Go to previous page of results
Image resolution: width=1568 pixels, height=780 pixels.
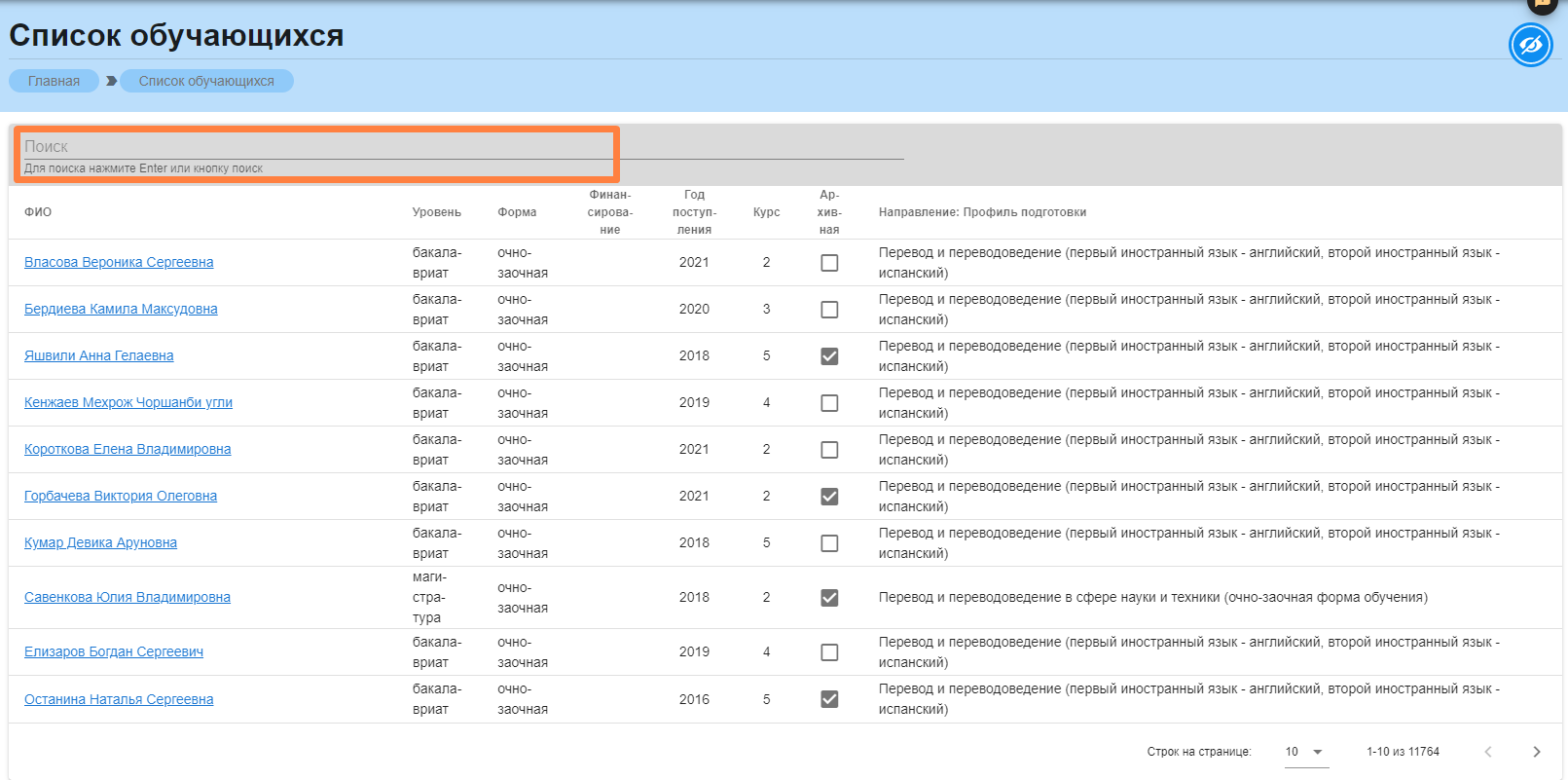pyautogui.click(x=1487, y=752)
